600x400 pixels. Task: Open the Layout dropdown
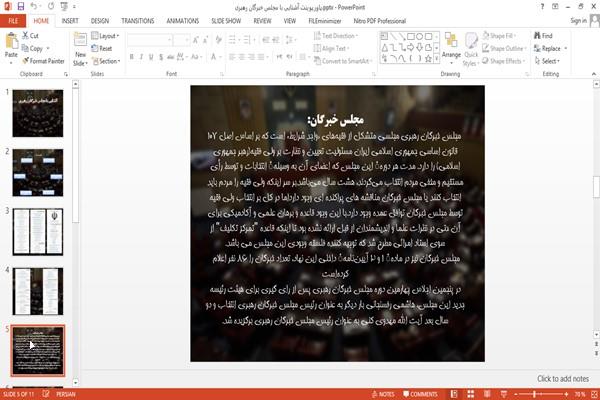pyautogui.click(x=105, y=36)
